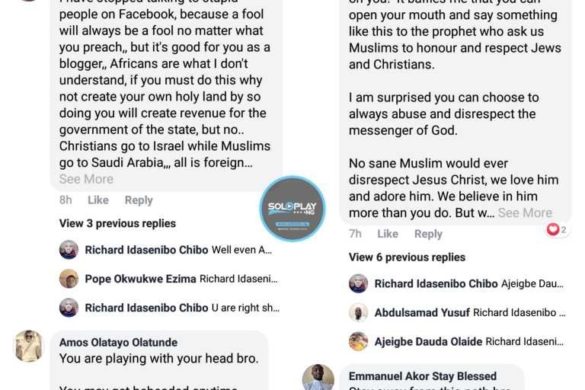585x390 pixels.
Task: Click Pope Okwukwe Ezima's small avatar
Action: [69, 278]
